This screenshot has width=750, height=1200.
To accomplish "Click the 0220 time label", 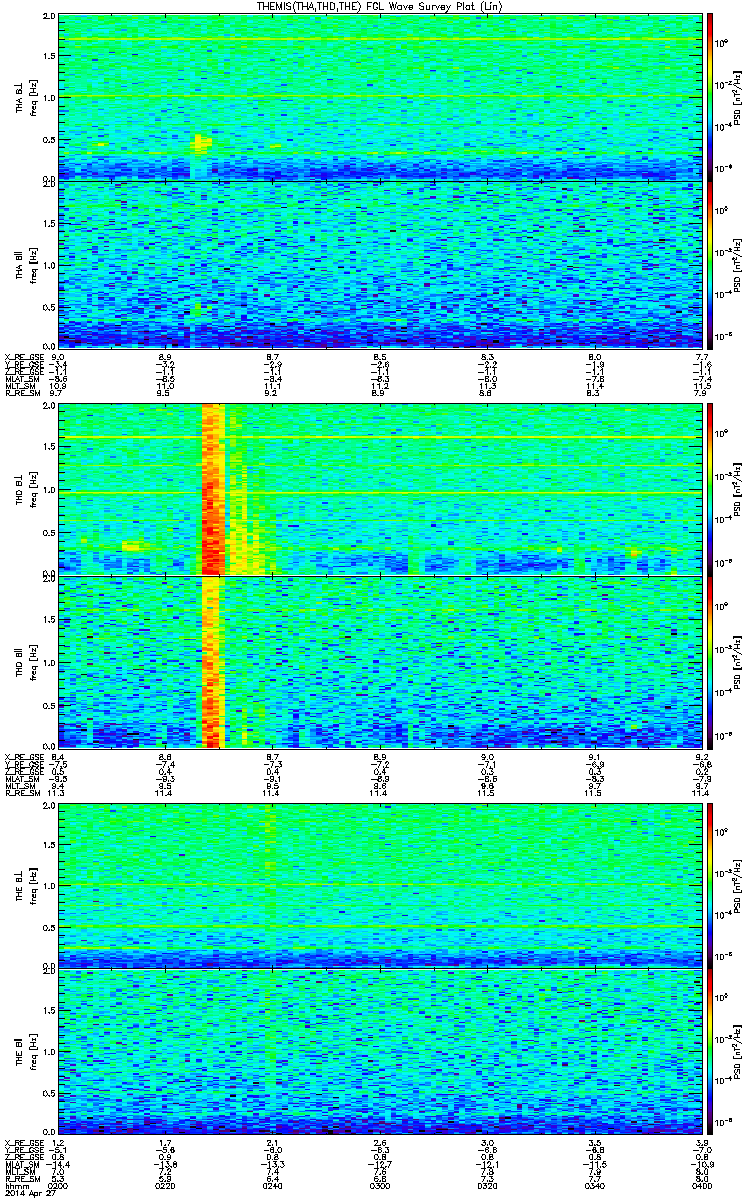I will pyautogui.click(x=166, y=1185).
